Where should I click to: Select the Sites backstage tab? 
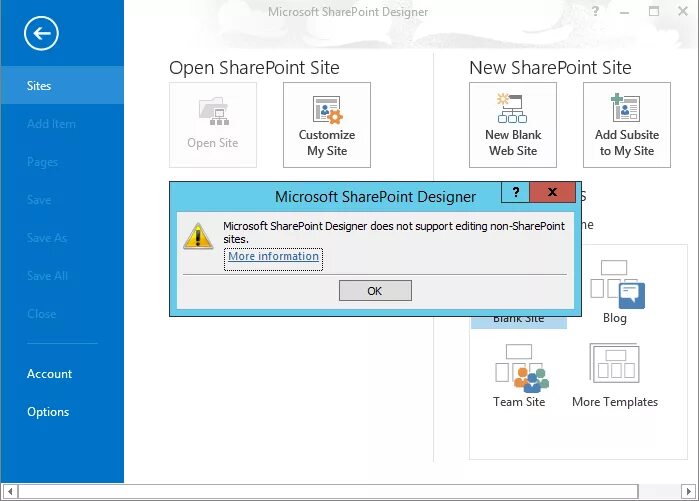pos(62,85)
